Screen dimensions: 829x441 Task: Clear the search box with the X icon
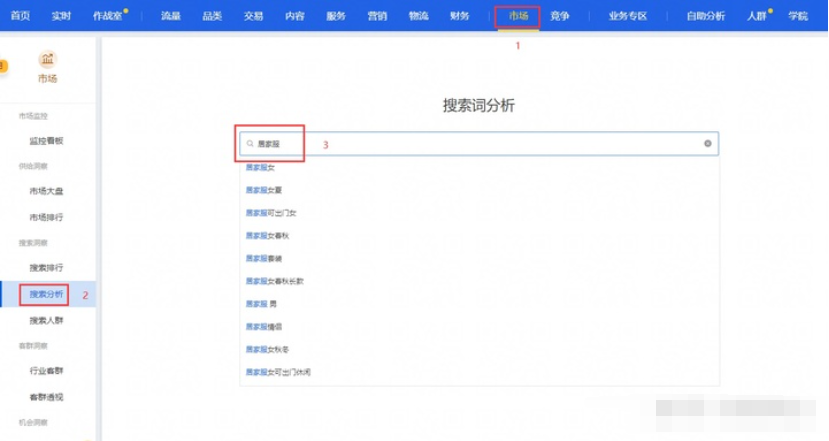point(708,144)
